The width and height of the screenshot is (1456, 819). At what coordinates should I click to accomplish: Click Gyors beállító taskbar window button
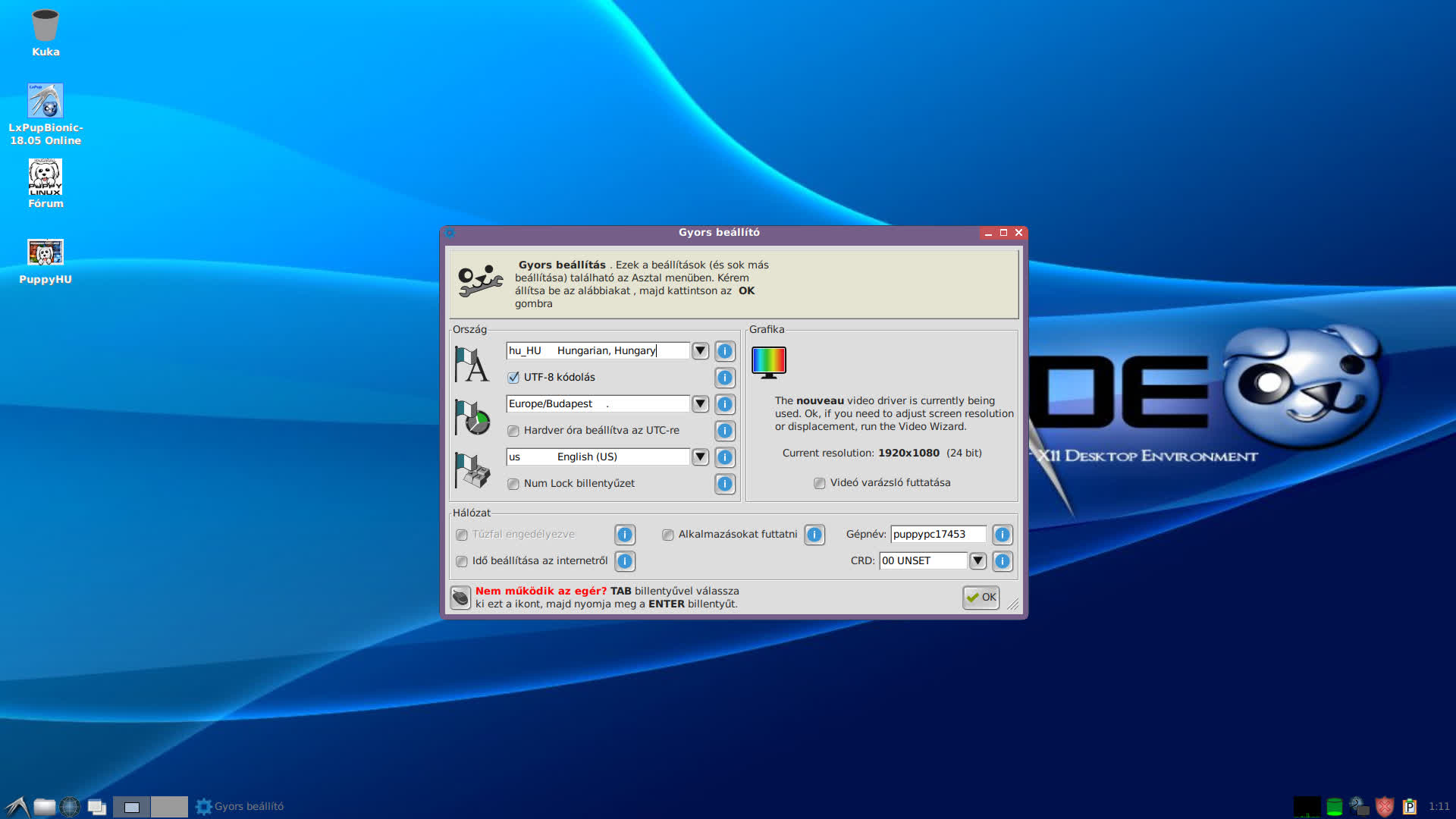[x=240, y=807]
